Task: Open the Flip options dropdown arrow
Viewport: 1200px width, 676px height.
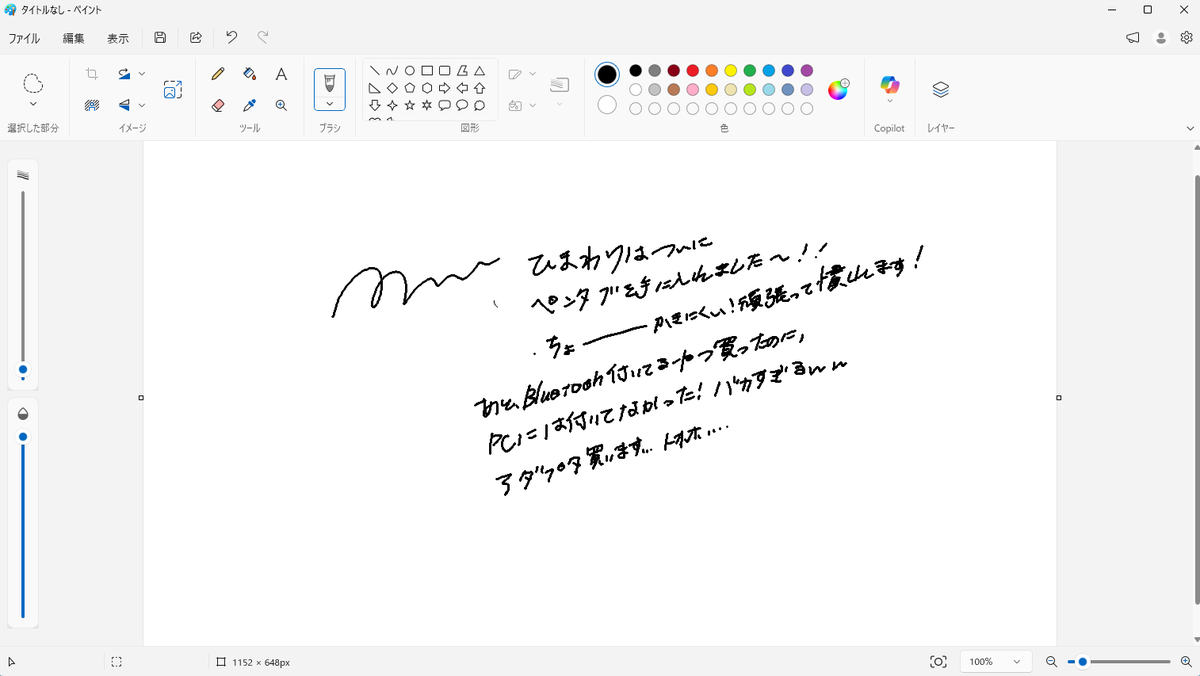Action: point(142,104)
